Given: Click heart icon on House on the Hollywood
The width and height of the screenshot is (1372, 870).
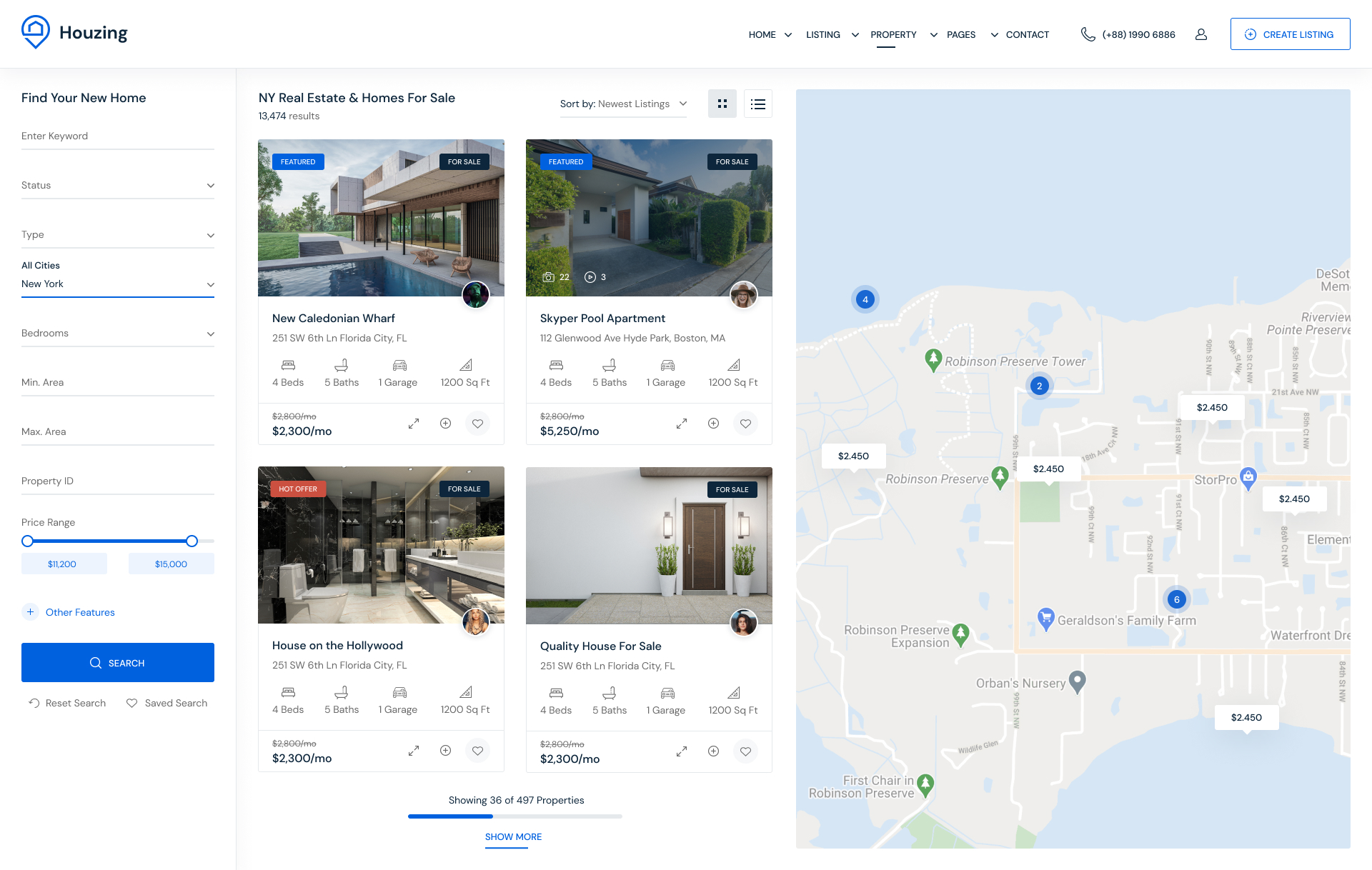Looking at the screenshot, I should (x=477, y=751).
